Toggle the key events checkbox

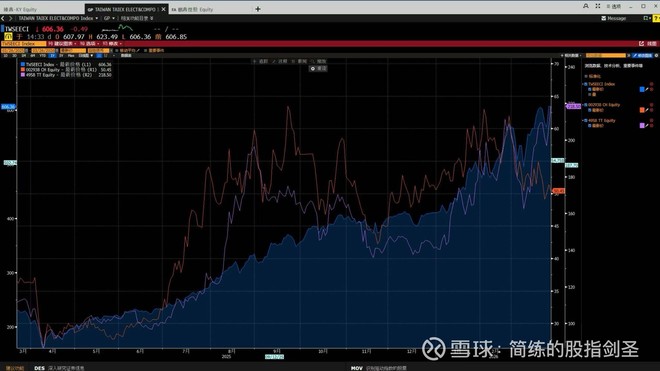click(x=145, y=51)
